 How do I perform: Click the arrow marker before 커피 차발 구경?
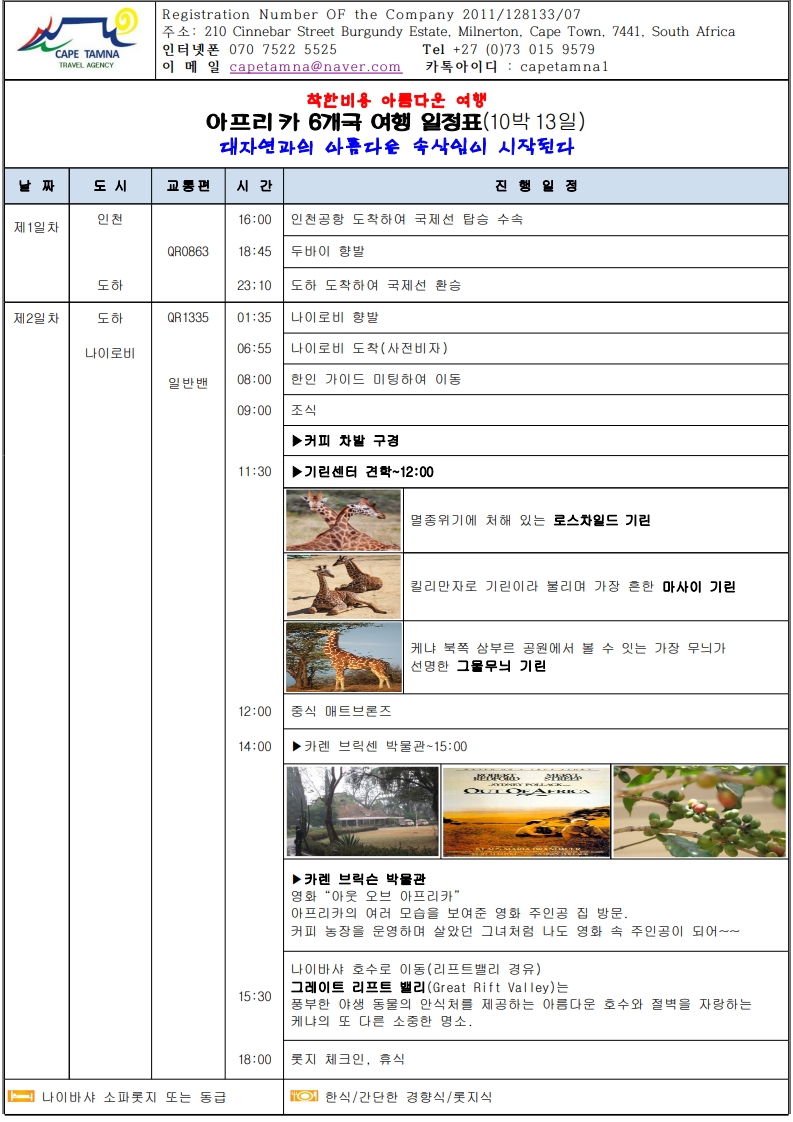tap(296, 441)
